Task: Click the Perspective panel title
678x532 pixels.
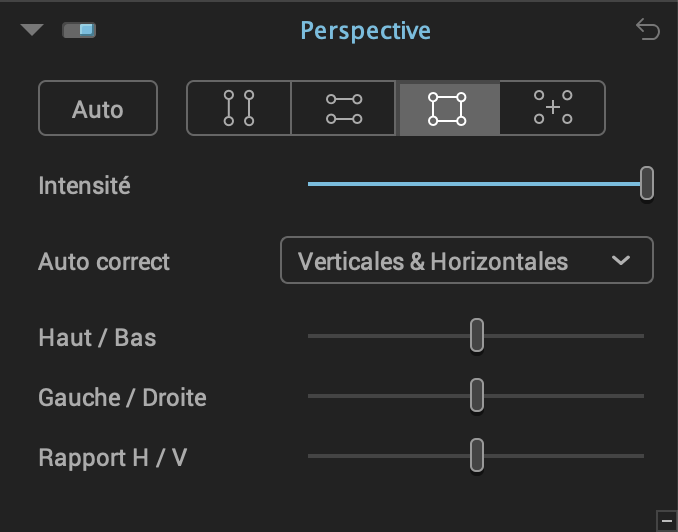Action: (x=365, y=31)
